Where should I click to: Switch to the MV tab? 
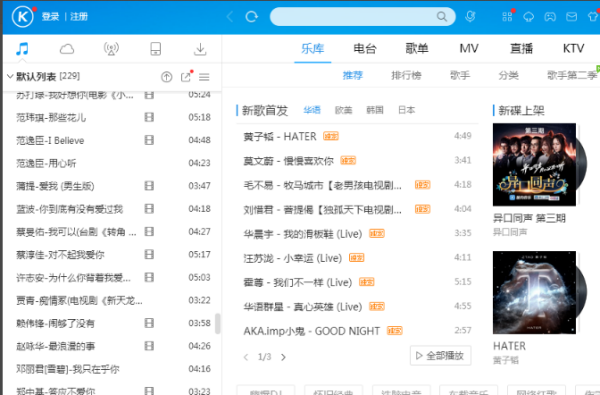[x=469, y=49]
